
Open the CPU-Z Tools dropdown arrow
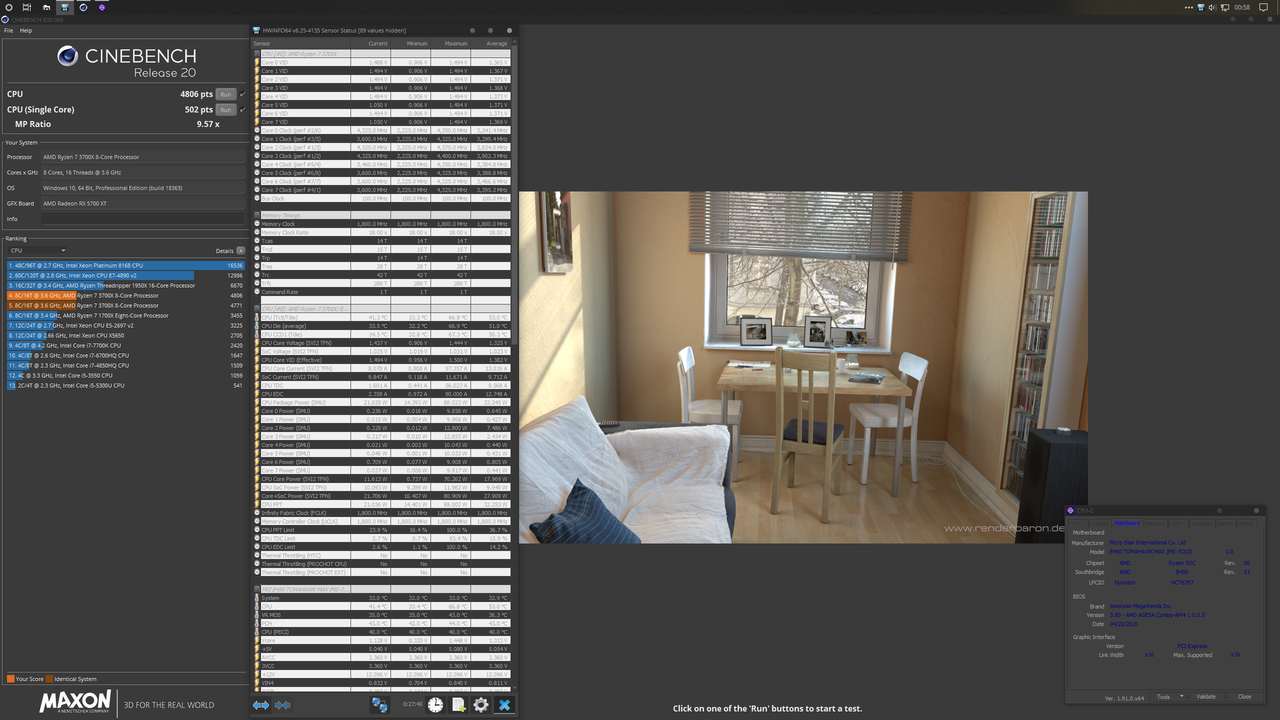(1182, 697)
